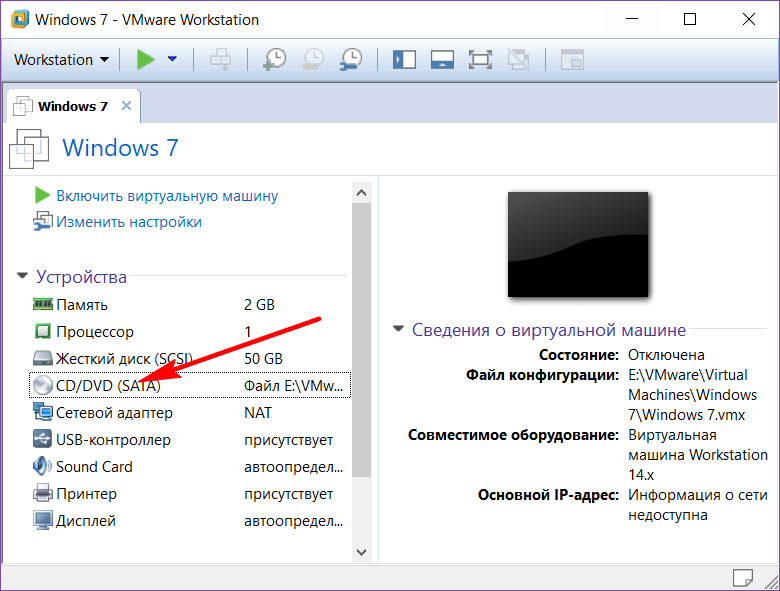Image resolution: width=780 pixels, height=591 pixels.
Task: Toggle the thumbnail bar icon
Action: tap(442, 60)
